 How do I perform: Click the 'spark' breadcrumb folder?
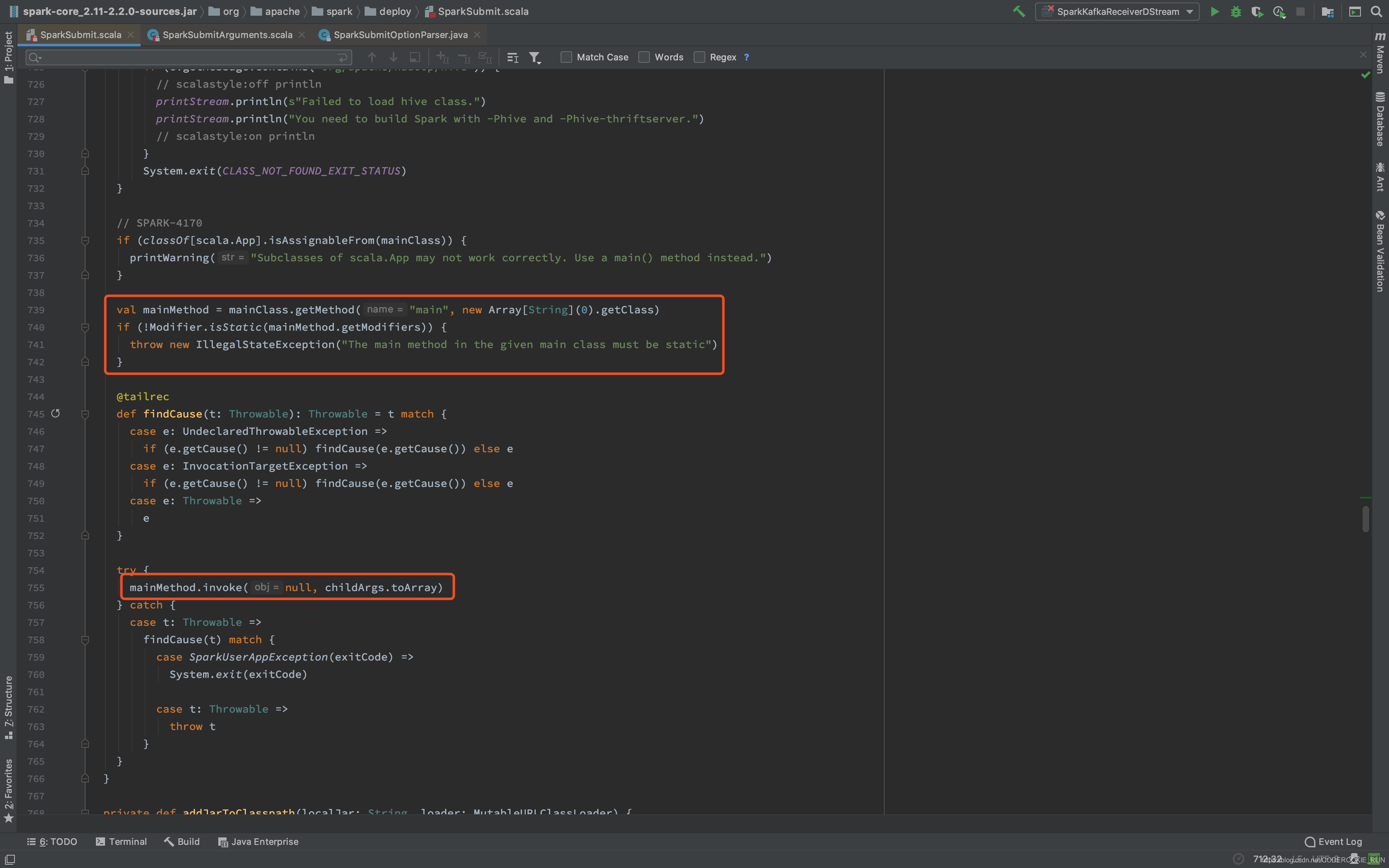332,12
